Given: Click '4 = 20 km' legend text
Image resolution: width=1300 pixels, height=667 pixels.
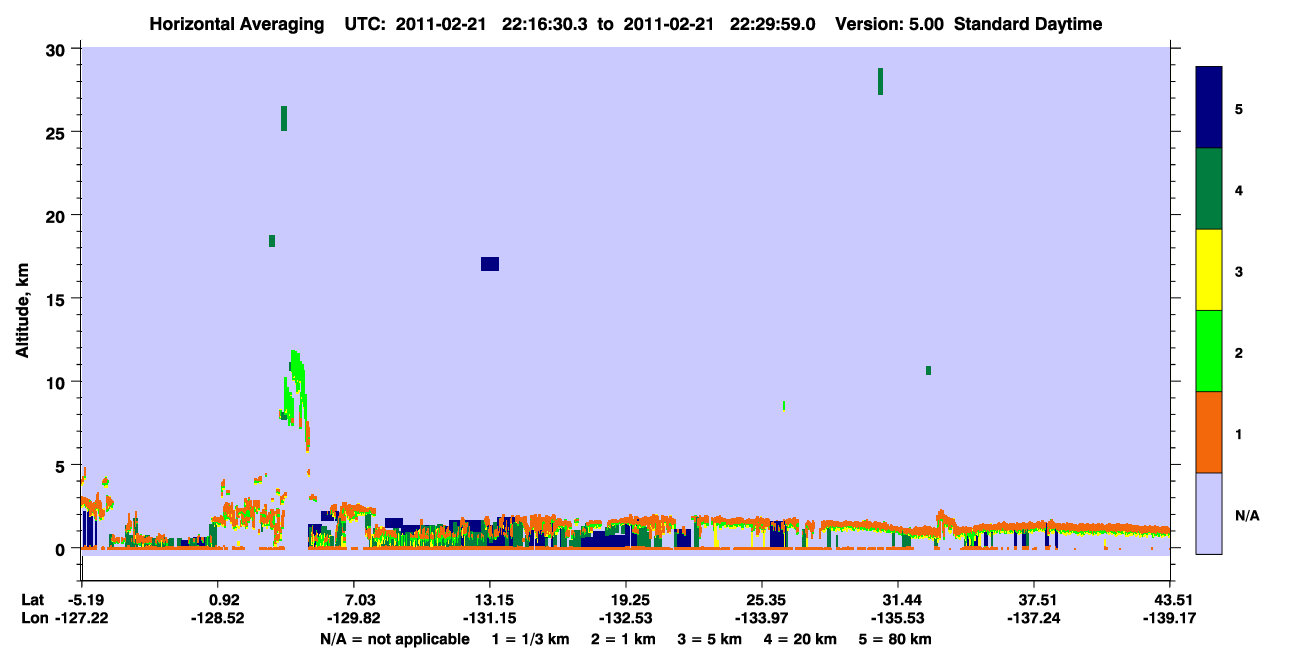Looking at the screenshot, I should 801,639.
